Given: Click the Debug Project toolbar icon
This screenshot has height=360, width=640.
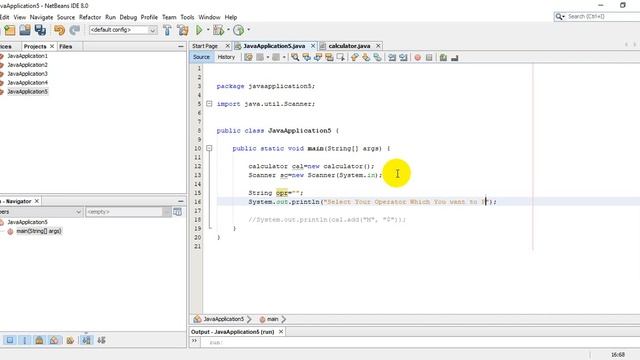Looking at the screenshot, I should coord(218,30).
